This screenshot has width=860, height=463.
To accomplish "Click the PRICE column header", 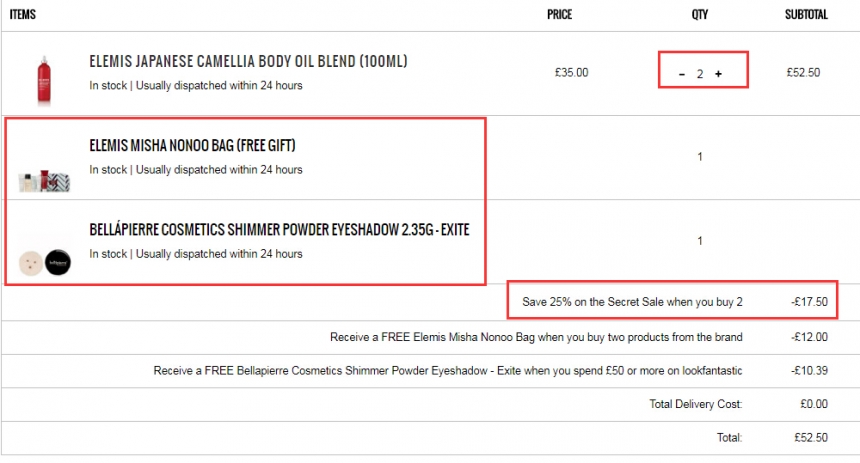I will click(x=559, y=14).
